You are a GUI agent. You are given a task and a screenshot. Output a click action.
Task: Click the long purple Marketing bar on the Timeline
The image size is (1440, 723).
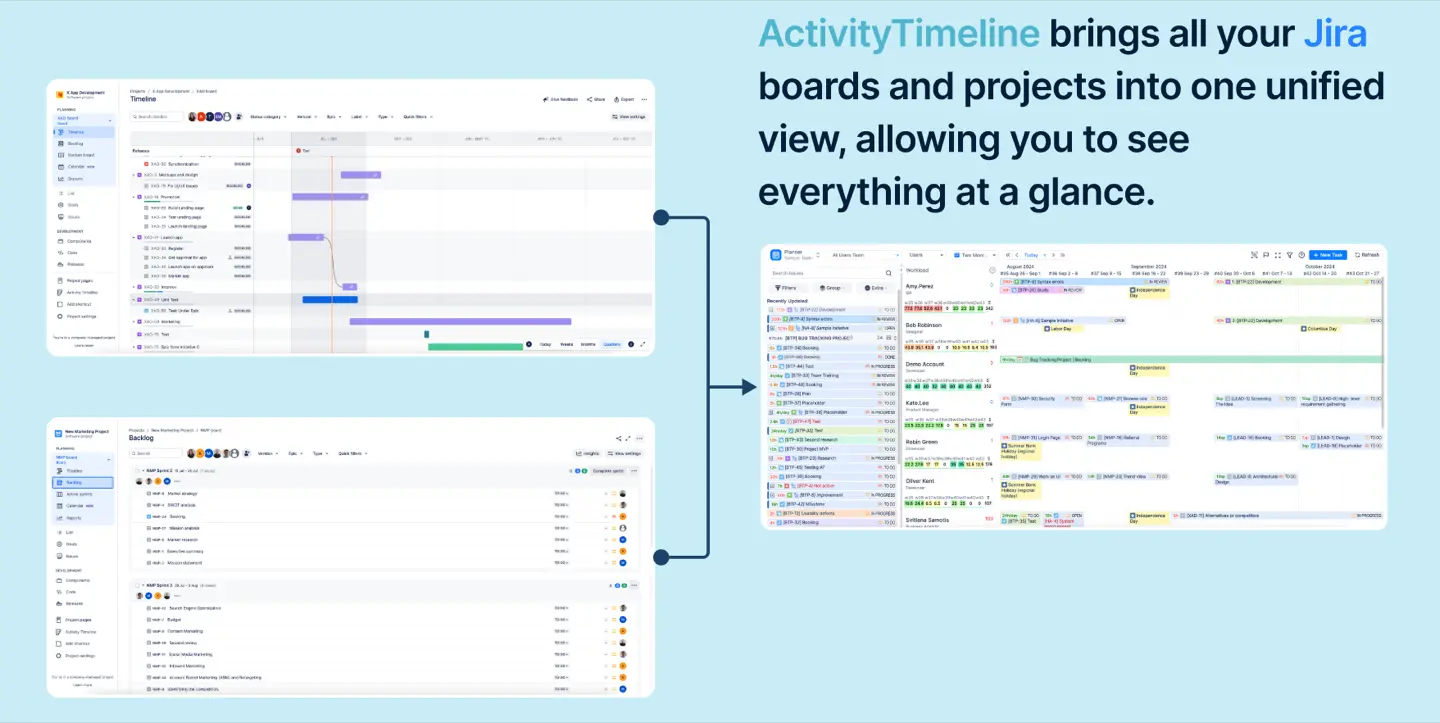(x=460, y=321)
